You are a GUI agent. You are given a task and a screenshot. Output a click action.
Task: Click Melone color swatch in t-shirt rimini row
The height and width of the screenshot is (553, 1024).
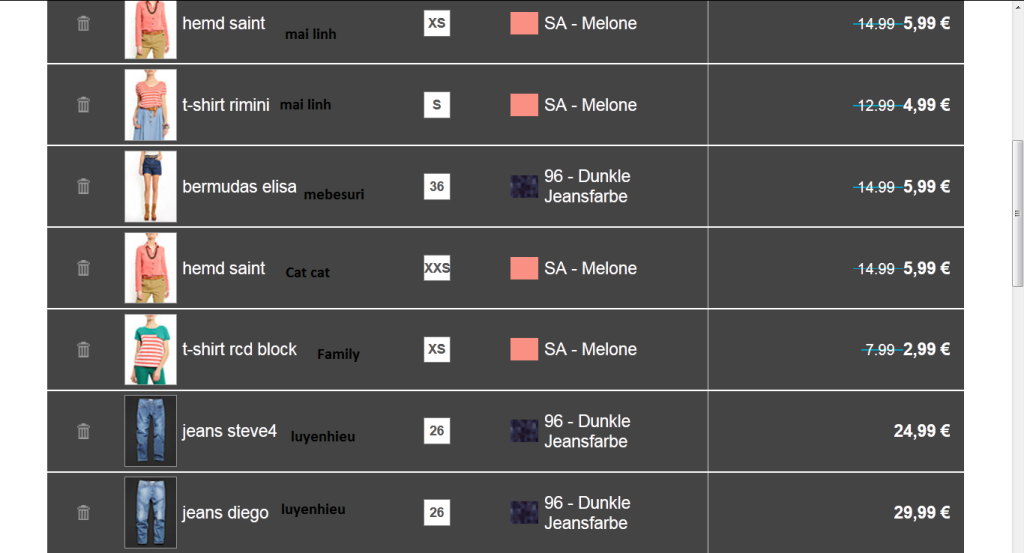(524, 105)
